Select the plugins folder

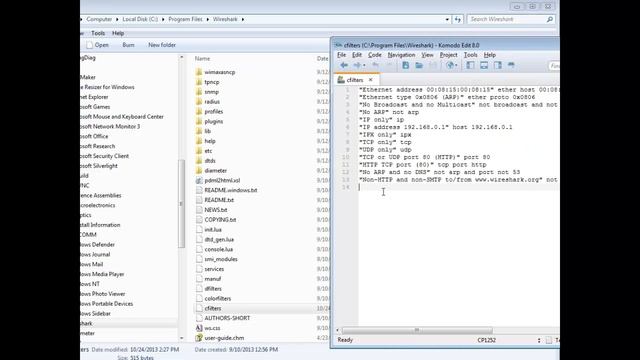[x=213, y=121]
